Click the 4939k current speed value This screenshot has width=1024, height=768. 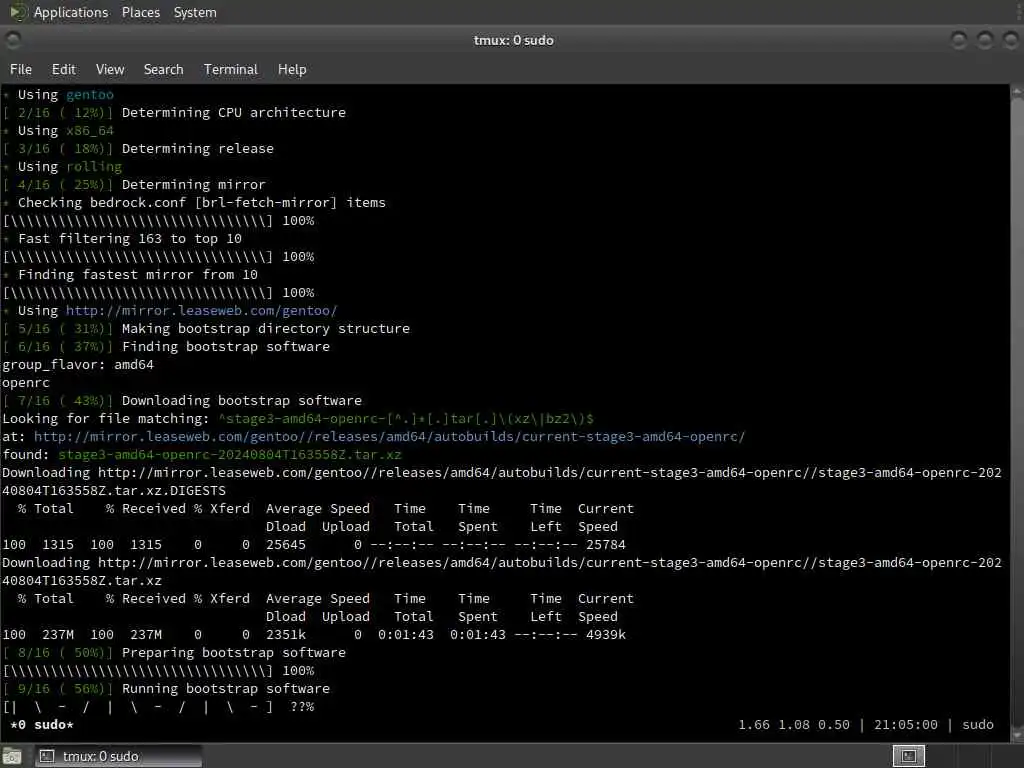(605, 635)
